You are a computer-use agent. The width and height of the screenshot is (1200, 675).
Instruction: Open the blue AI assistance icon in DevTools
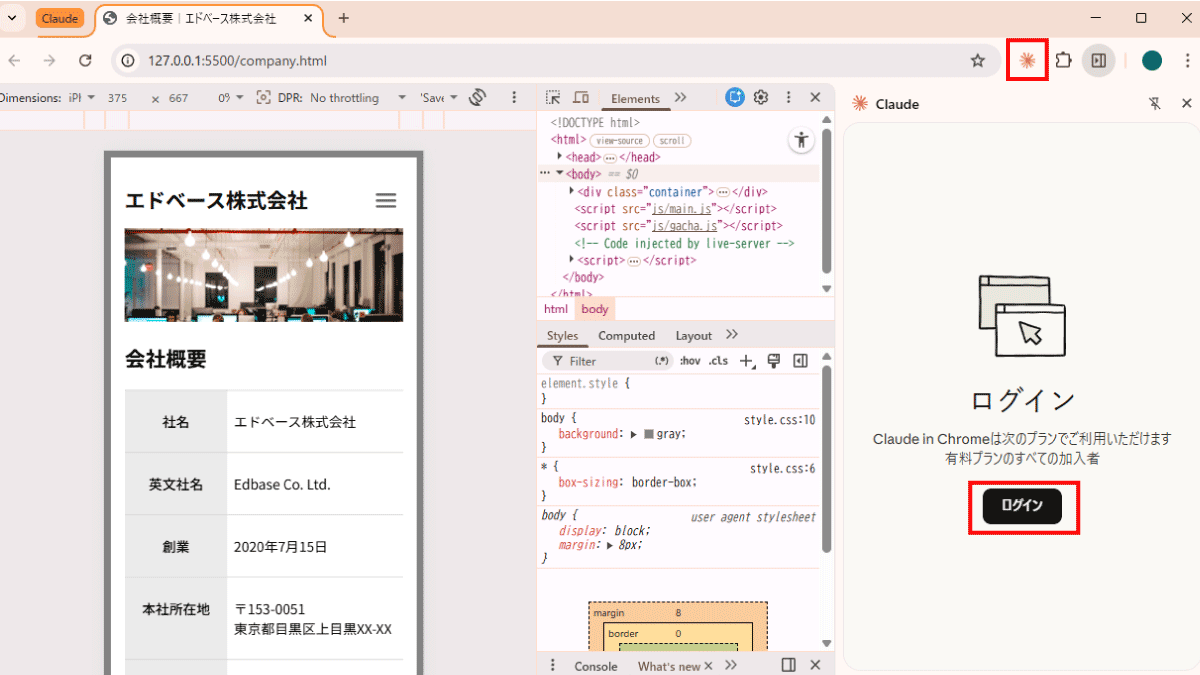(735, 97)
